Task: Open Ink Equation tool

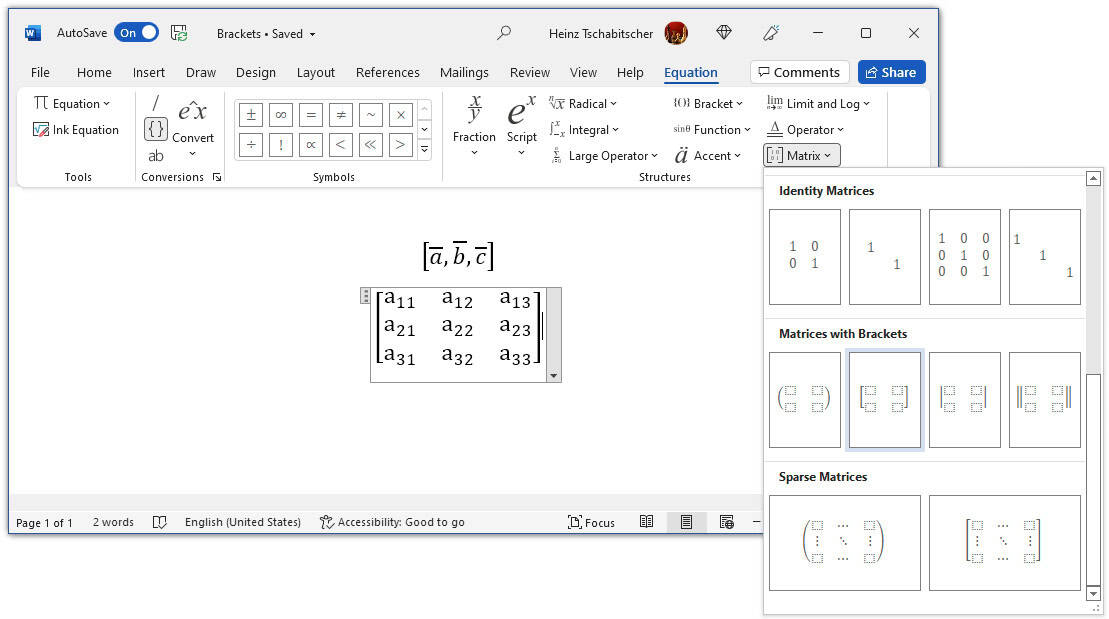Action: (76, 130)
